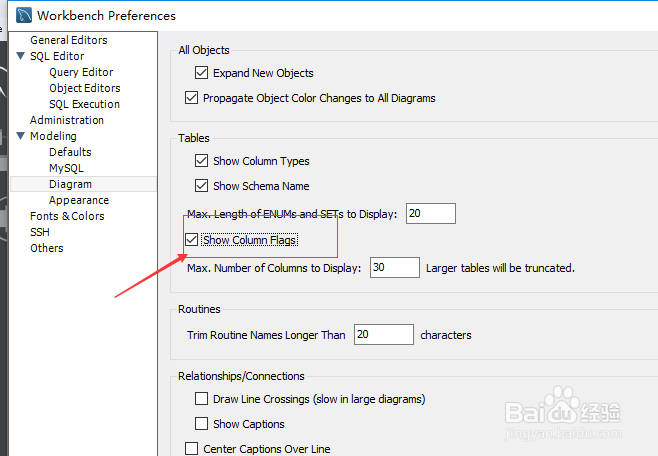Disable Show Column Types checkbox
The height and width of the screenshot is (456, 658).
click(x=201, y=161)
